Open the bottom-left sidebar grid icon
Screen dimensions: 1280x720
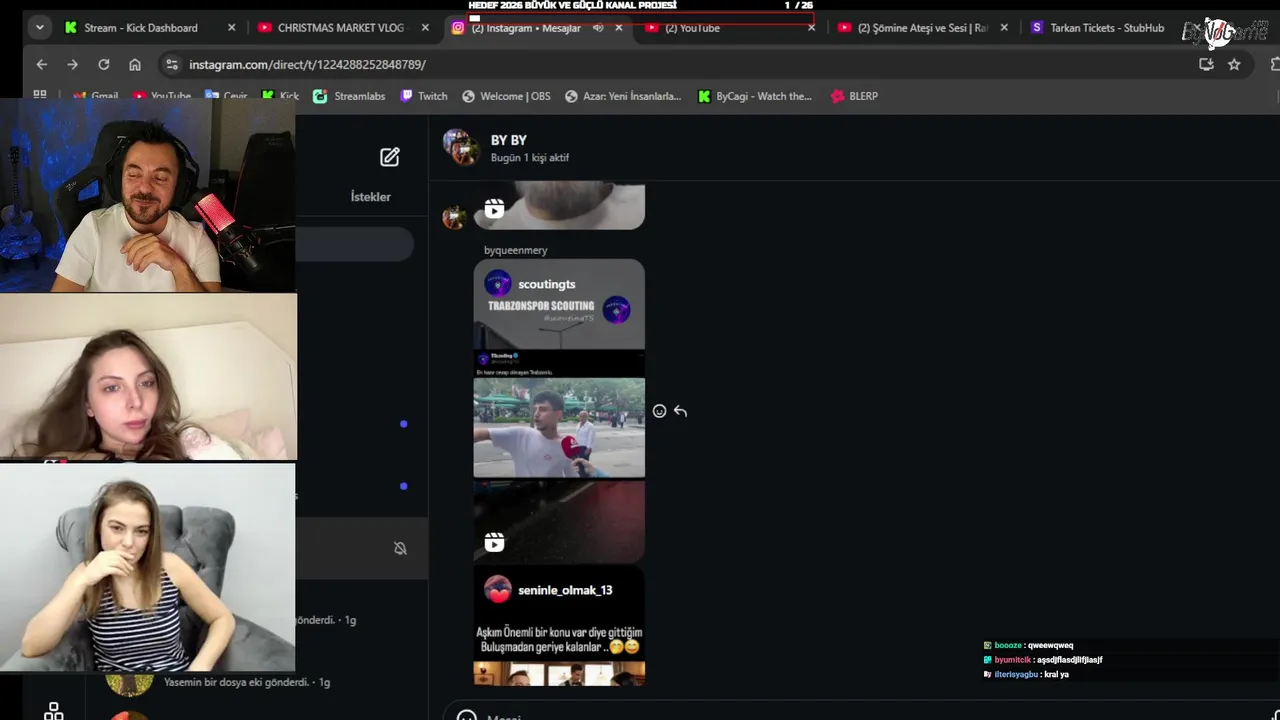tap(54, 711)
